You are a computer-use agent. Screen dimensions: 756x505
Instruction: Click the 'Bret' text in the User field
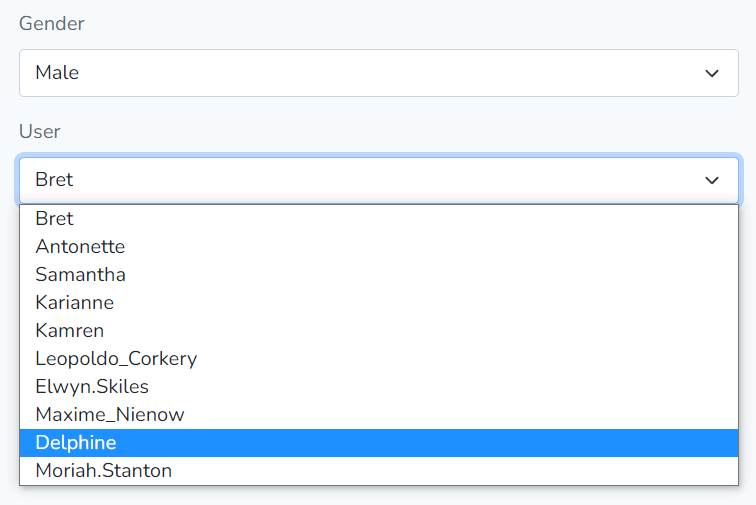[x=54, y=180]
